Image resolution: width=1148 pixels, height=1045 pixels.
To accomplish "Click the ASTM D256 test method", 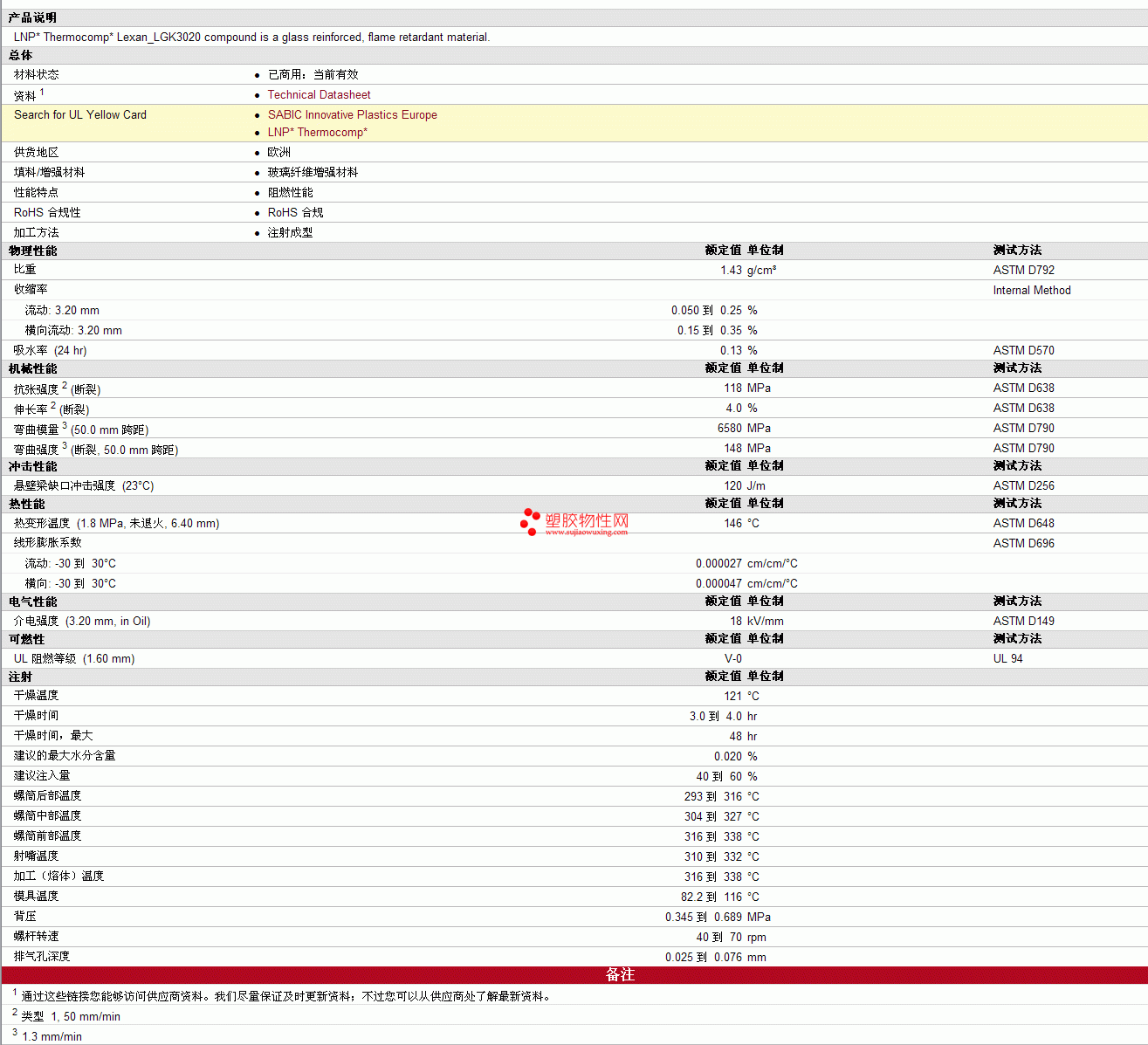I will click(1023, 485).
